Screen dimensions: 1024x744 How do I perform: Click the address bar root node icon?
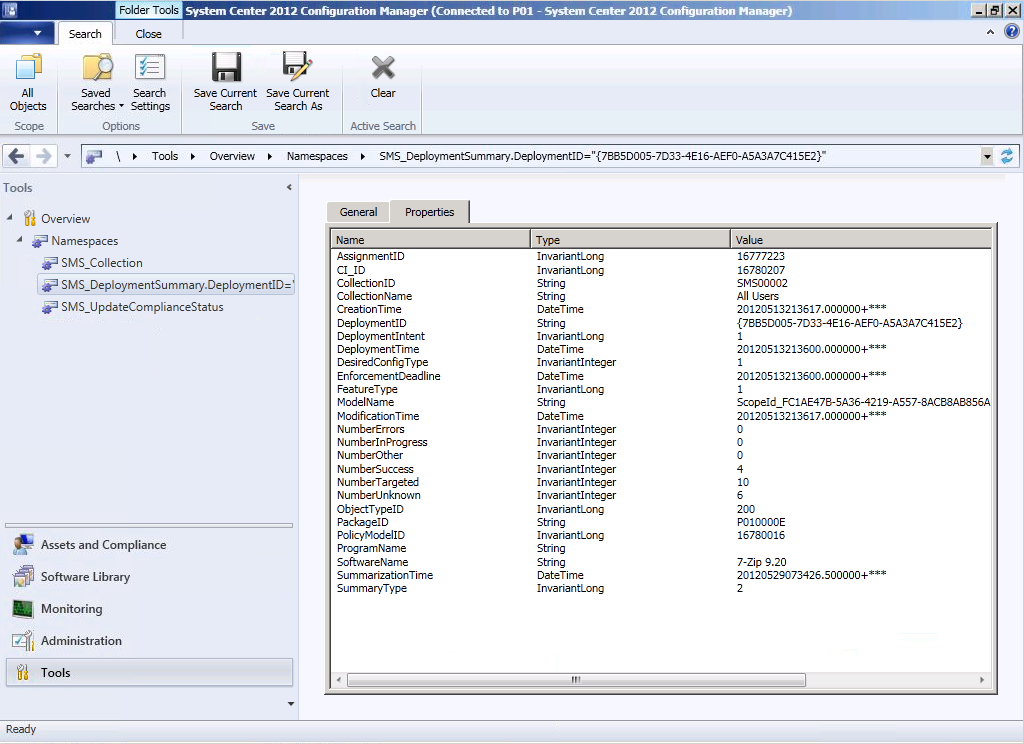coord(94,156)
